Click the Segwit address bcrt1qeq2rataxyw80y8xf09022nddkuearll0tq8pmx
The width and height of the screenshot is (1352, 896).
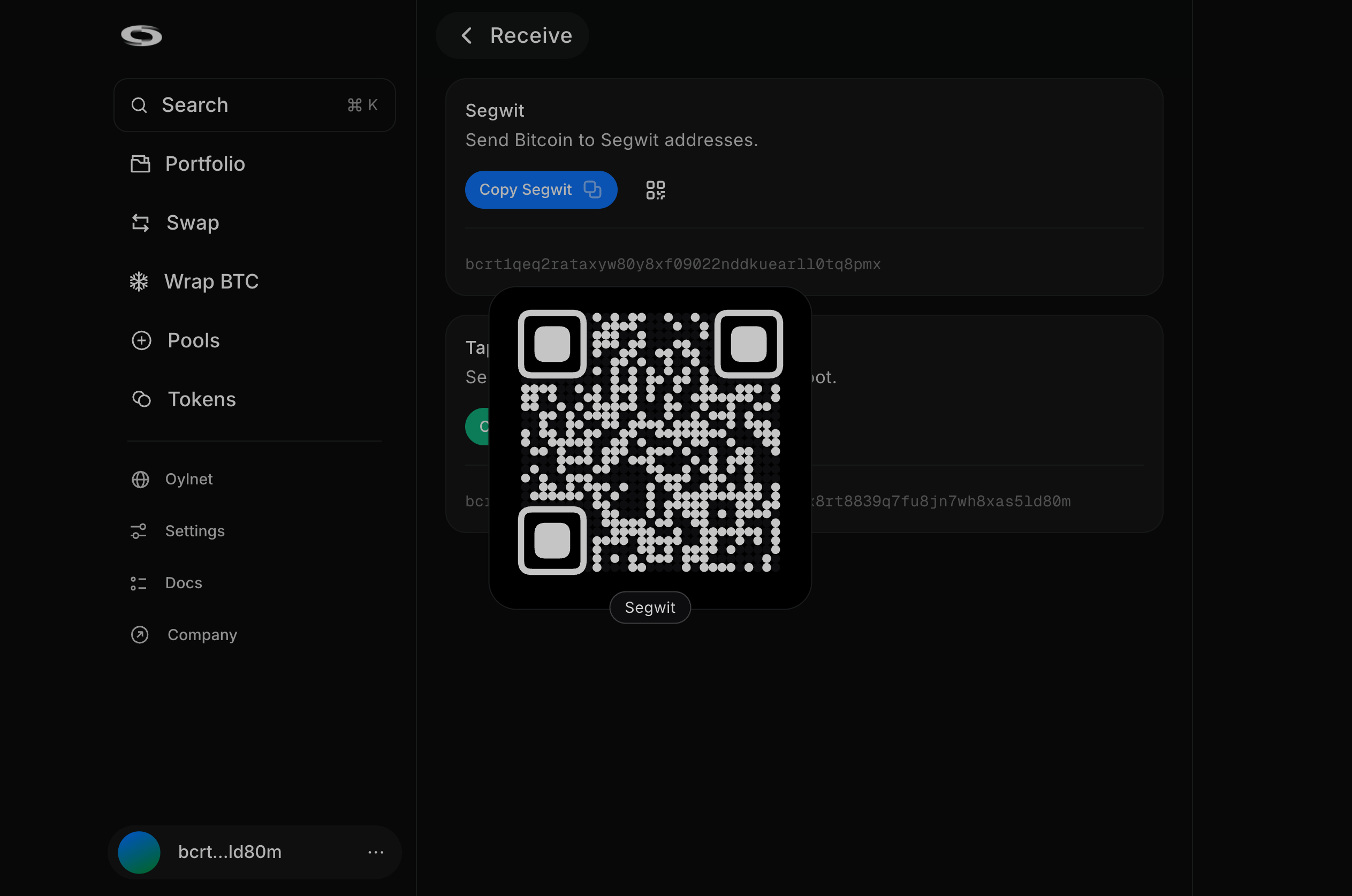pyautogui.click(x=673, y=264)
